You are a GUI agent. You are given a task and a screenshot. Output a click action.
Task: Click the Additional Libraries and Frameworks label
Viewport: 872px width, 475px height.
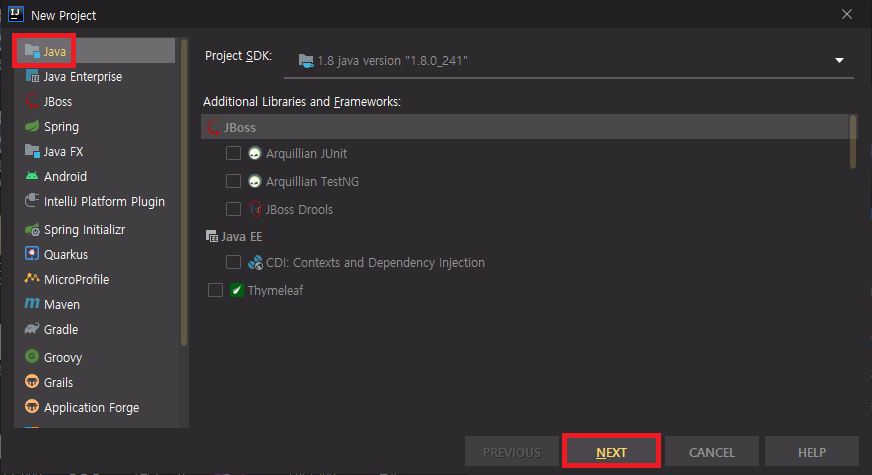point(302,102)
